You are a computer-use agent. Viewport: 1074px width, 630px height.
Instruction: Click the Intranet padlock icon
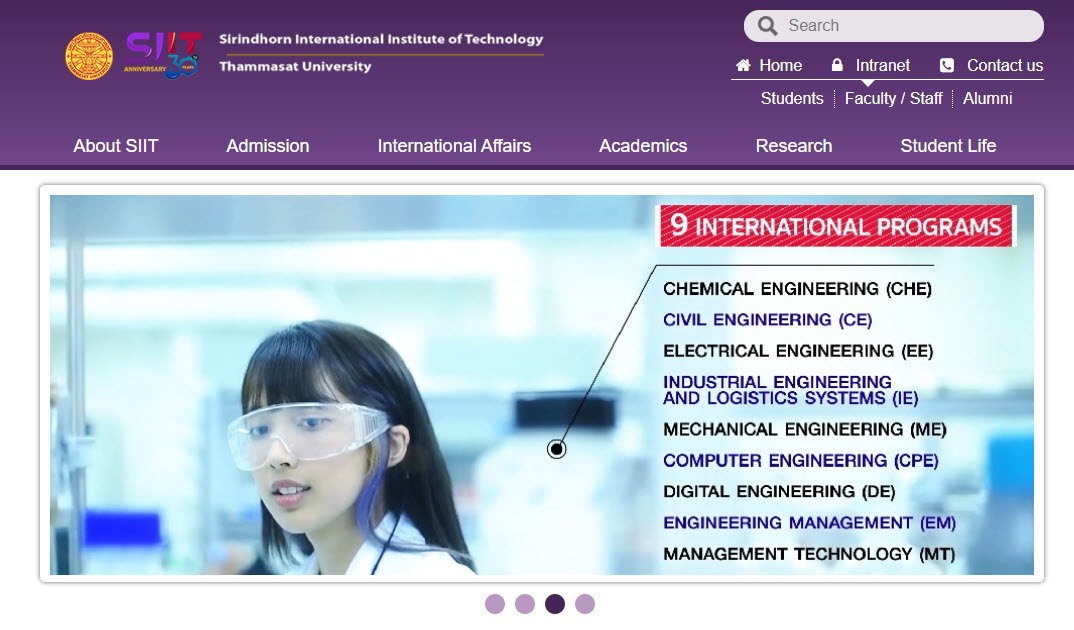837,65
